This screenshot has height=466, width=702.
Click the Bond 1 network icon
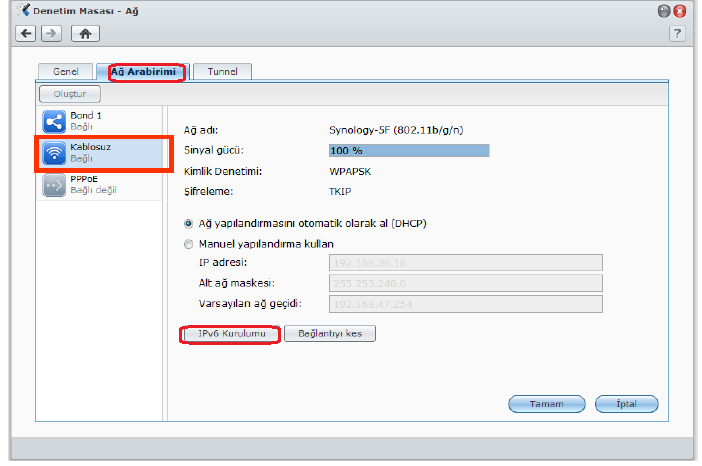(x=54, y=122)
